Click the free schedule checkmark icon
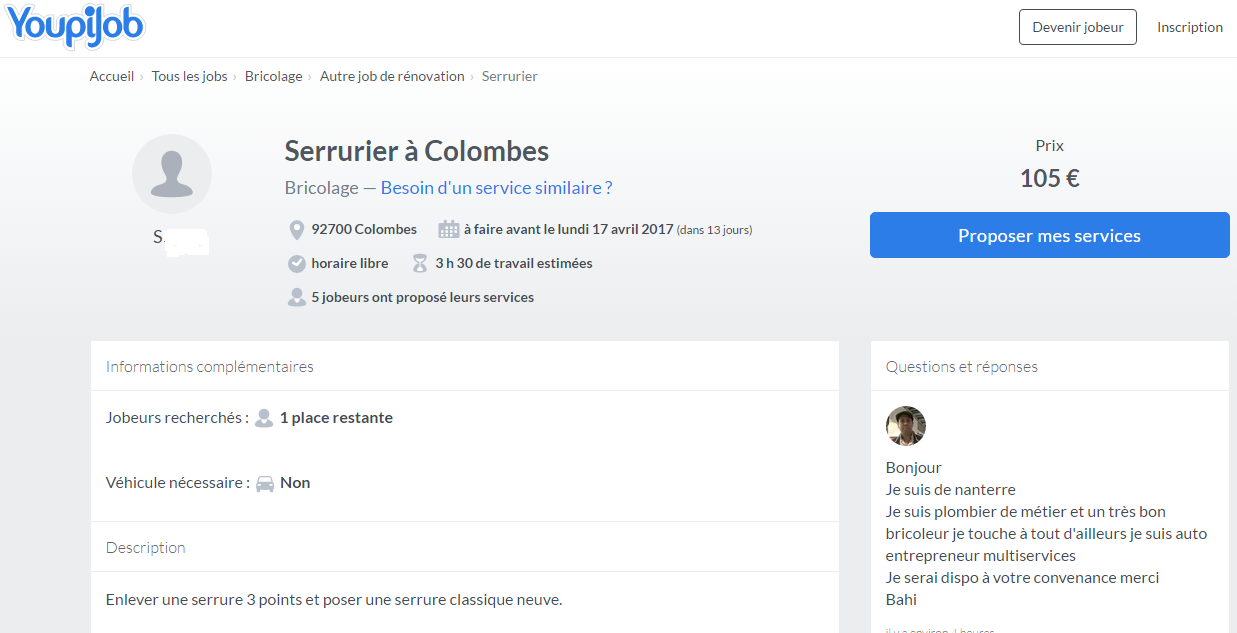 296,264
